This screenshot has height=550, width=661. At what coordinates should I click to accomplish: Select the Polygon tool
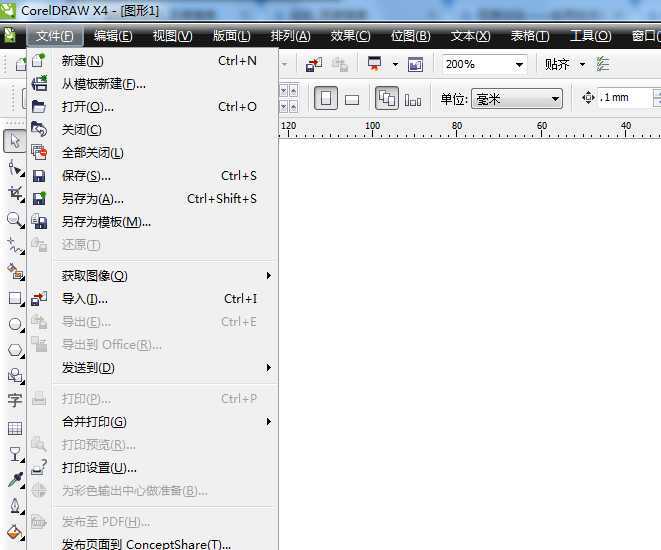click(x=15, y=350)
